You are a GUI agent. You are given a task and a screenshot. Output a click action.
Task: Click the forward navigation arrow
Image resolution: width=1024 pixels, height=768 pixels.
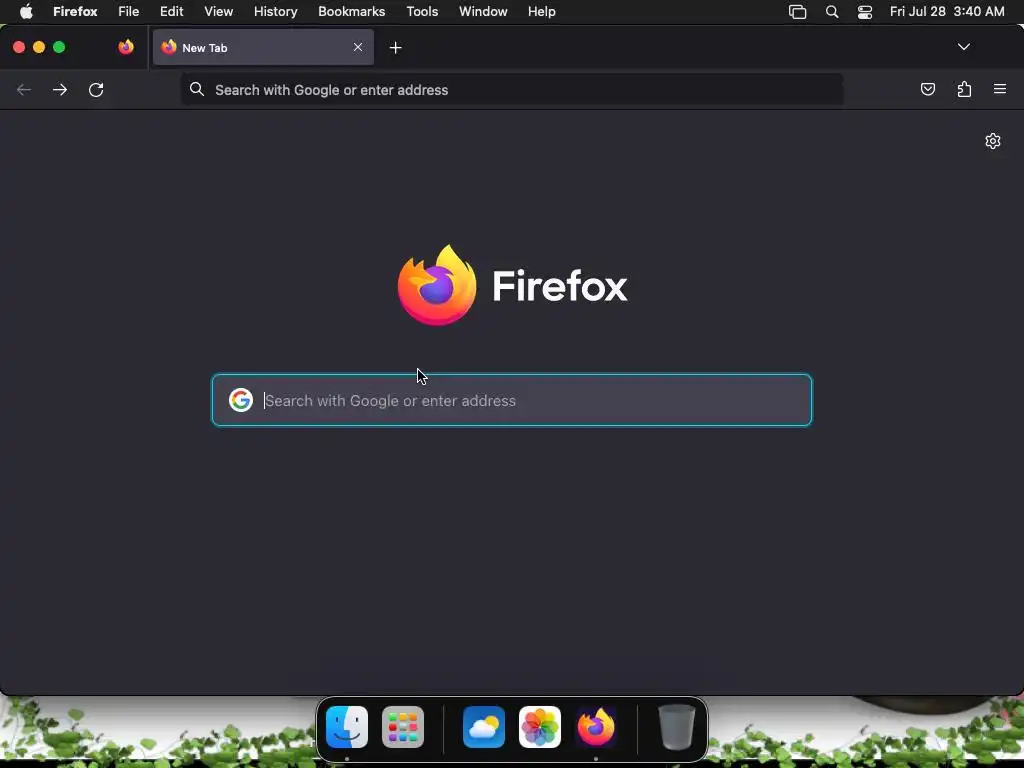click(60, 89)
